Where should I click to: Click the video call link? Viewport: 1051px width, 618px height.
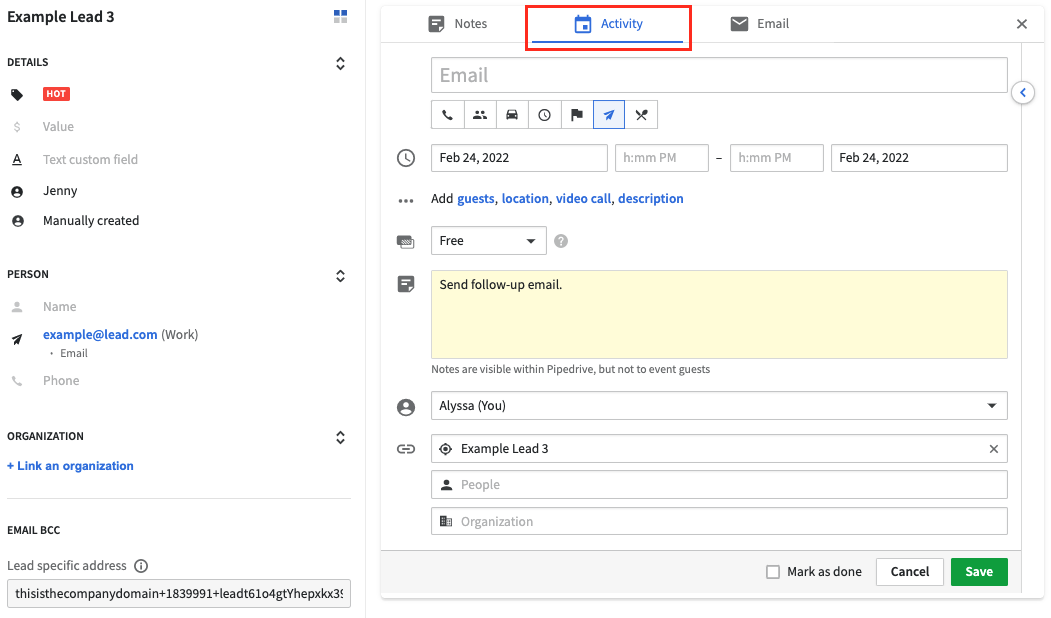tap(583, 198)
